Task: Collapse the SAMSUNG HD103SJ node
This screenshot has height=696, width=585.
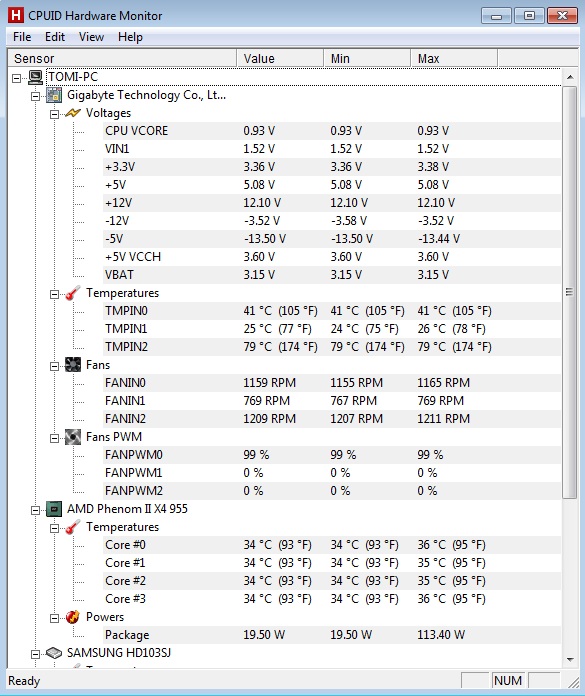Action: [36, 654]
